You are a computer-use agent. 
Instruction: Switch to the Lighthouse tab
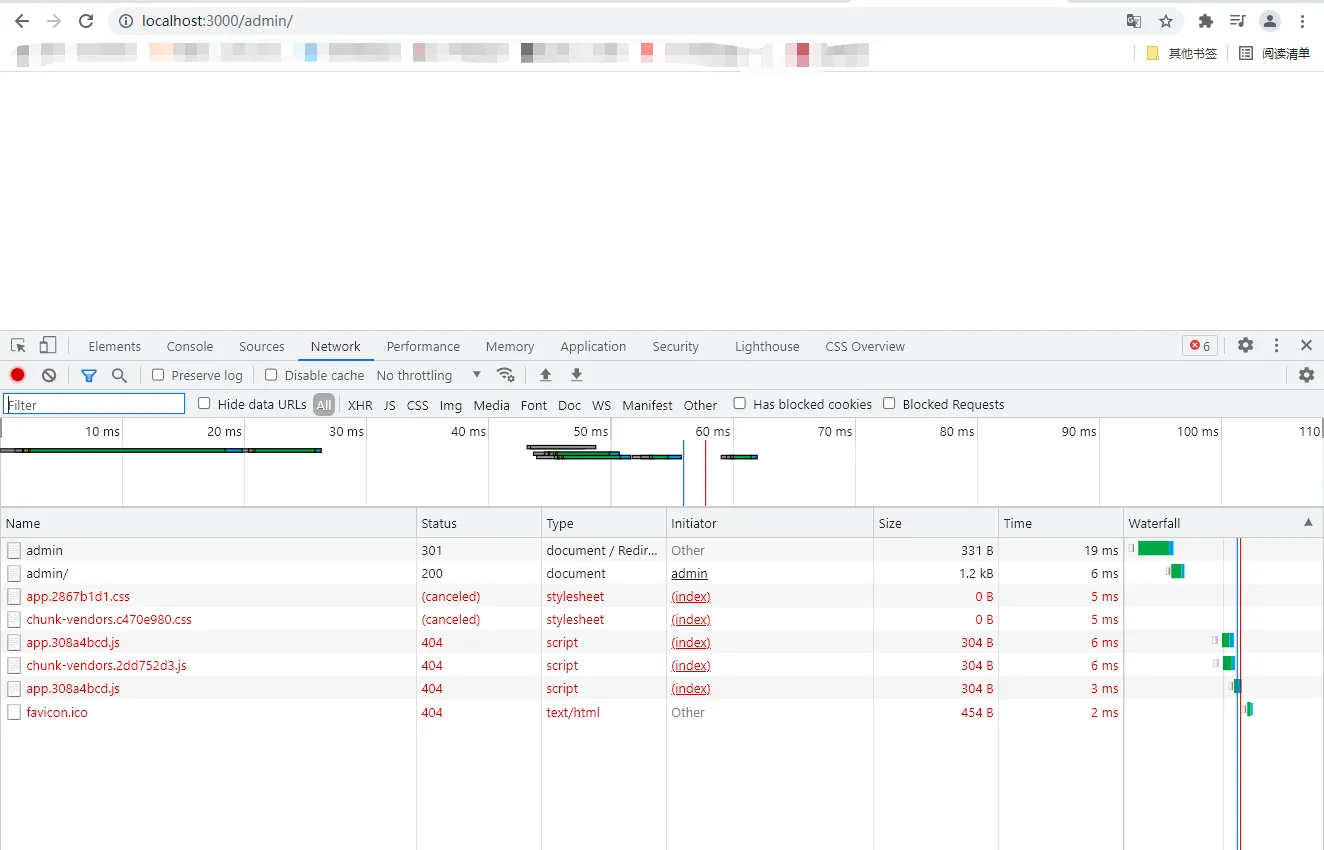[x=767, y=346]
